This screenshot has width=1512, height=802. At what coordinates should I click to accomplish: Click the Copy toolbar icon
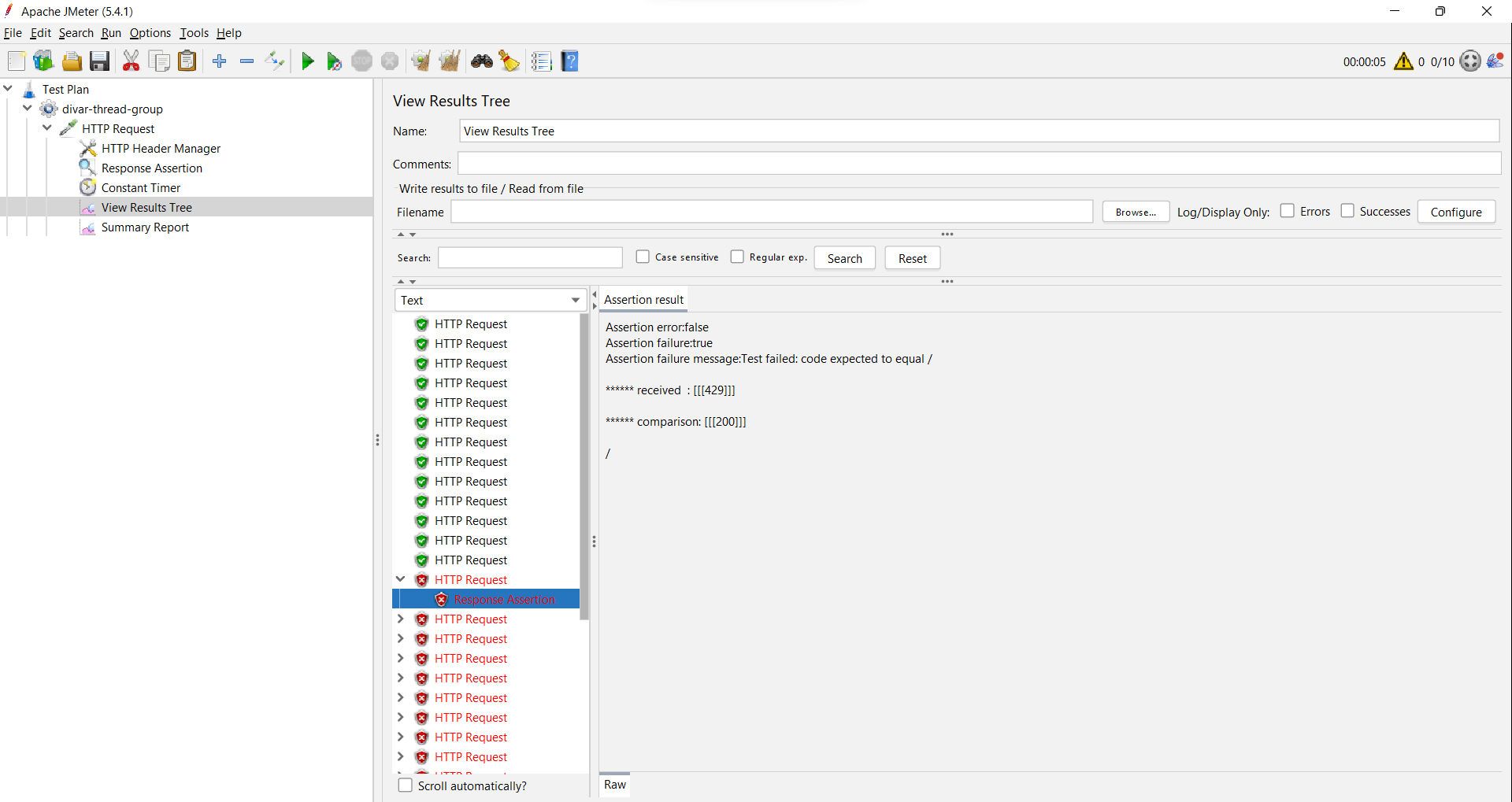pos(159,61)
